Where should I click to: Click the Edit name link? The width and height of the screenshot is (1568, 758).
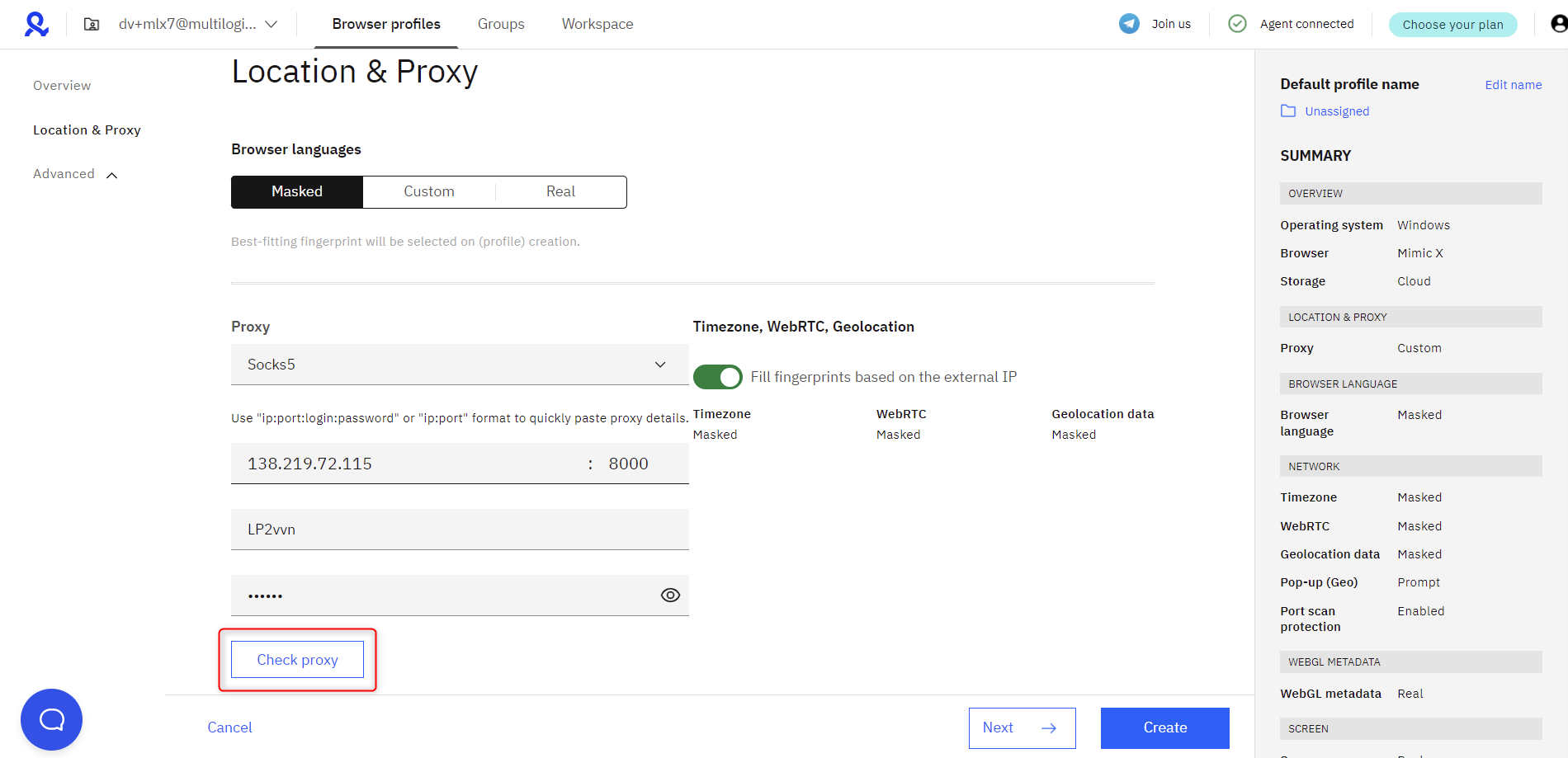point(1513,85)
